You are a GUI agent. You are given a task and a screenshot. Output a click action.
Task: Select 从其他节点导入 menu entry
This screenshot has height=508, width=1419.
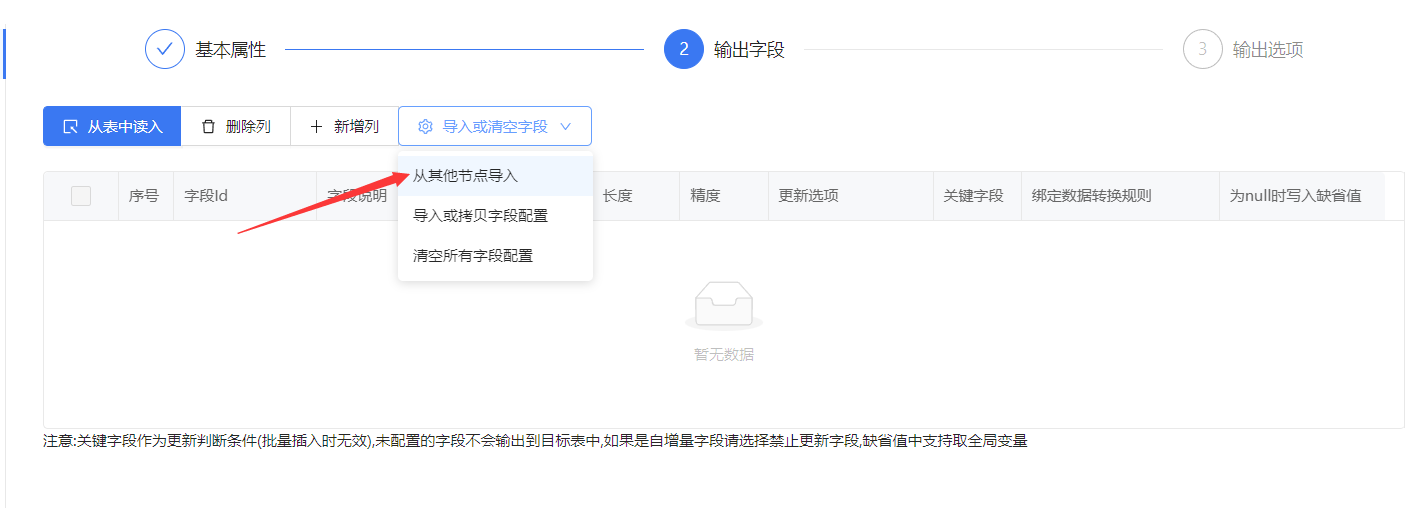tap(495, 175)
